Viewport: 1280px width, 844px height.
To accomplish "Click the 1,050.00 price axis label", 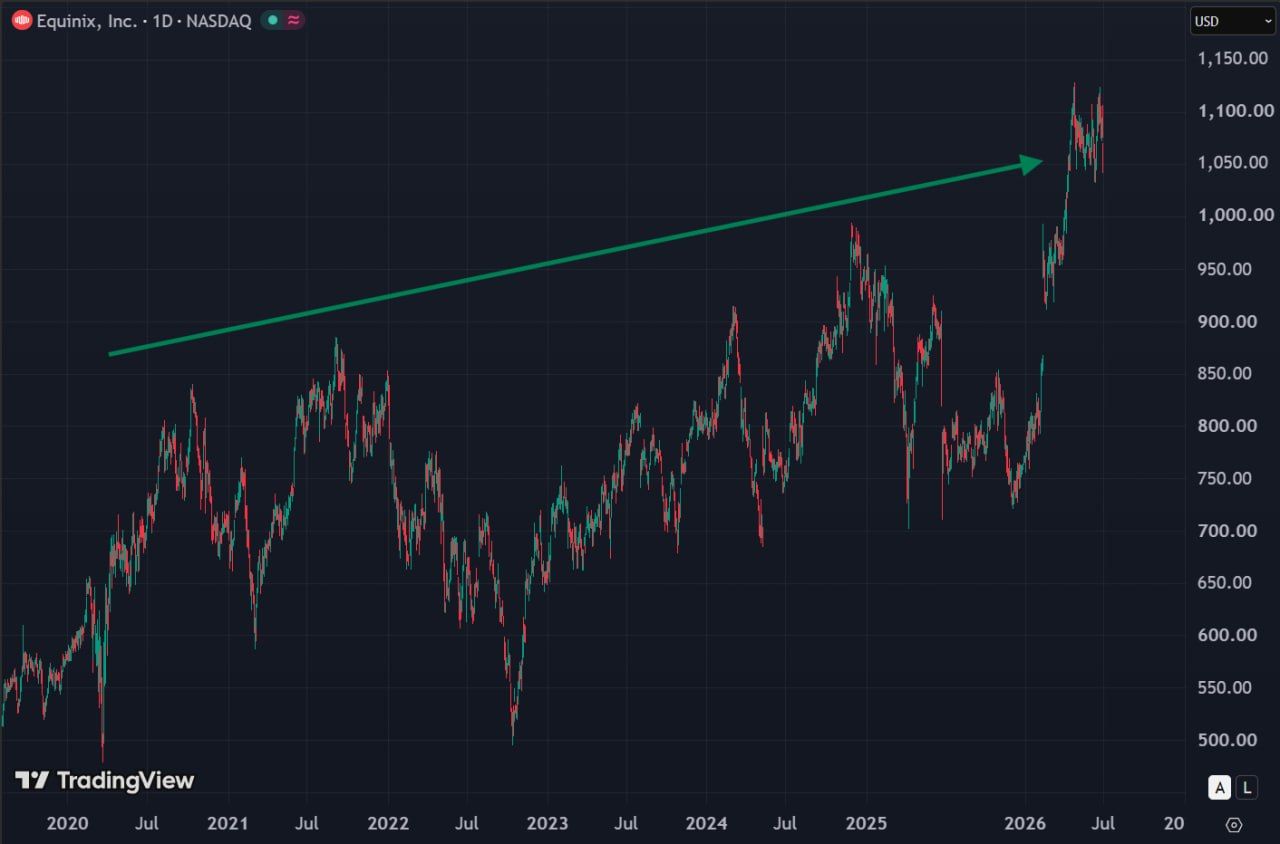I will 1235,162.
